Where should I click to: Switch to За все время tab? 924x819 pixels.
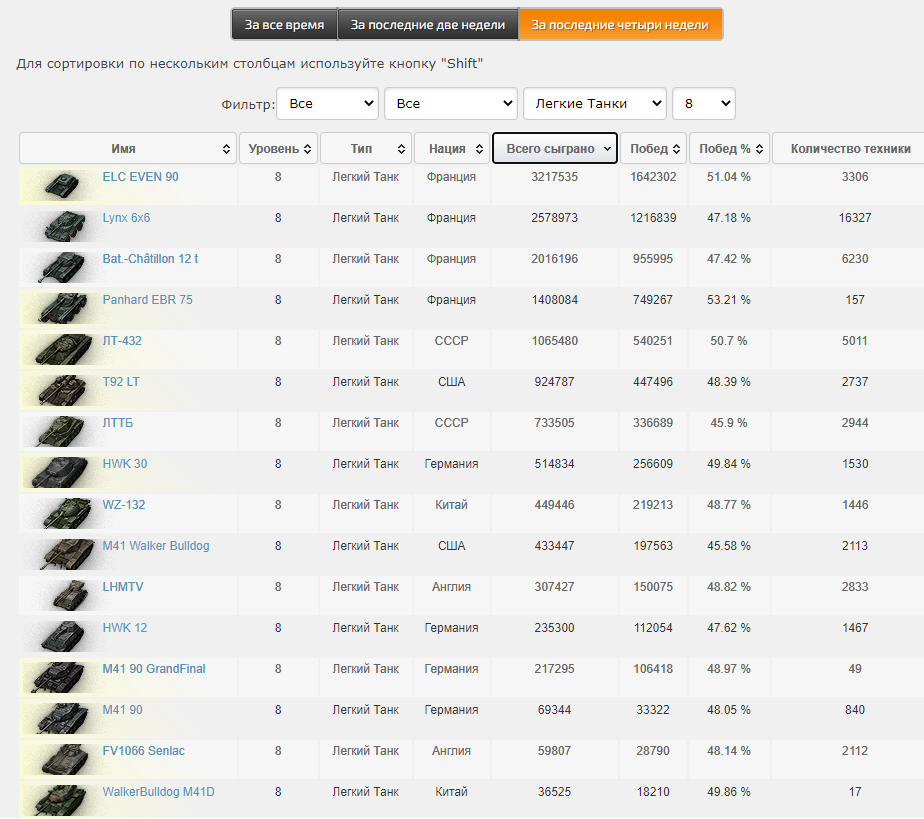click(x=284, y=25)
